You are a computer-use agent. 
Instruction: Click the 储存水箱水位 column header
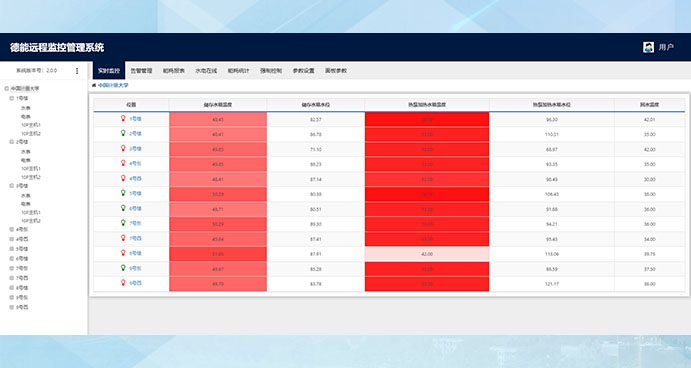click(316, 105)
